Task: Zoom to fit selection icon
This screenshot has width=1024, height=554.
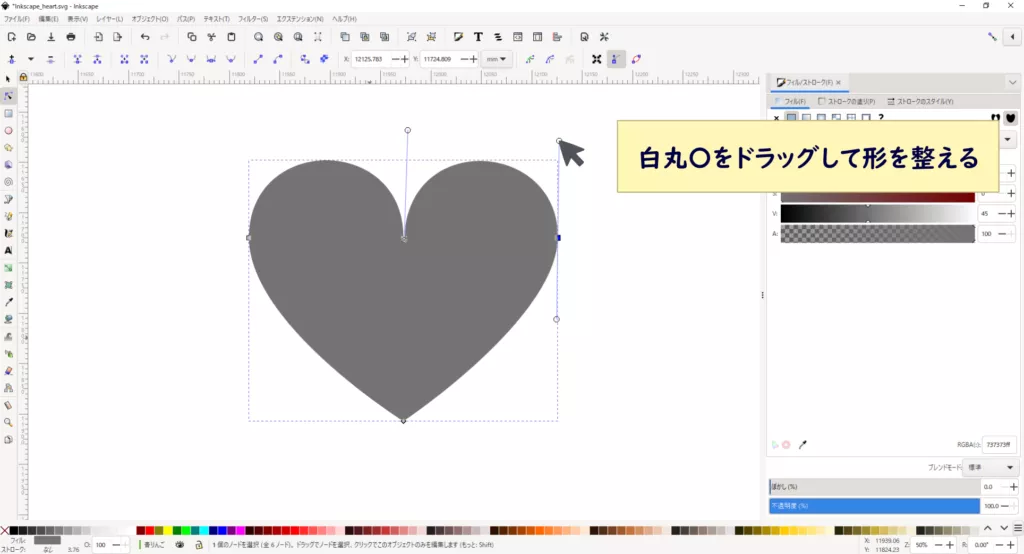Action: coord(259,37)
